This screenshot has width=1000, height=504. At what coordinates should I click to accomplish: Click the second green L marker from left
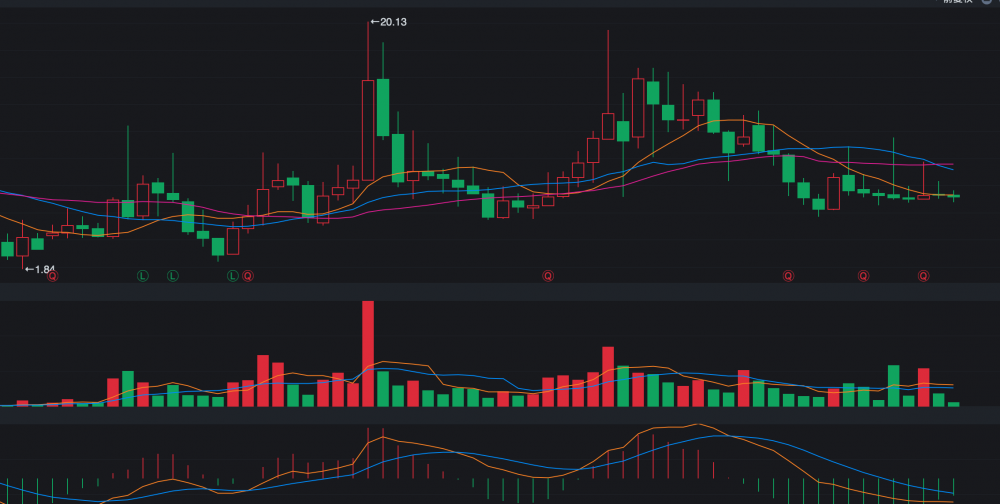click(x=172, y=275)
